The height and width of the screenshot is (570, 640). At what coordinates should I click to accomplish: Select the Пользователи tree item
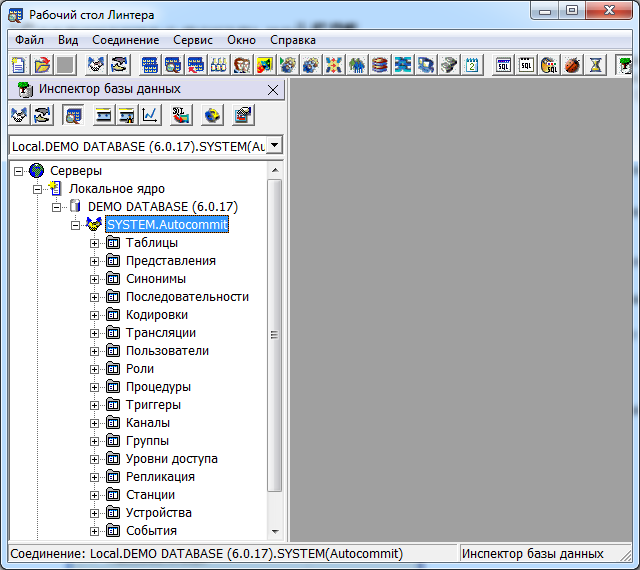point(167,351)
